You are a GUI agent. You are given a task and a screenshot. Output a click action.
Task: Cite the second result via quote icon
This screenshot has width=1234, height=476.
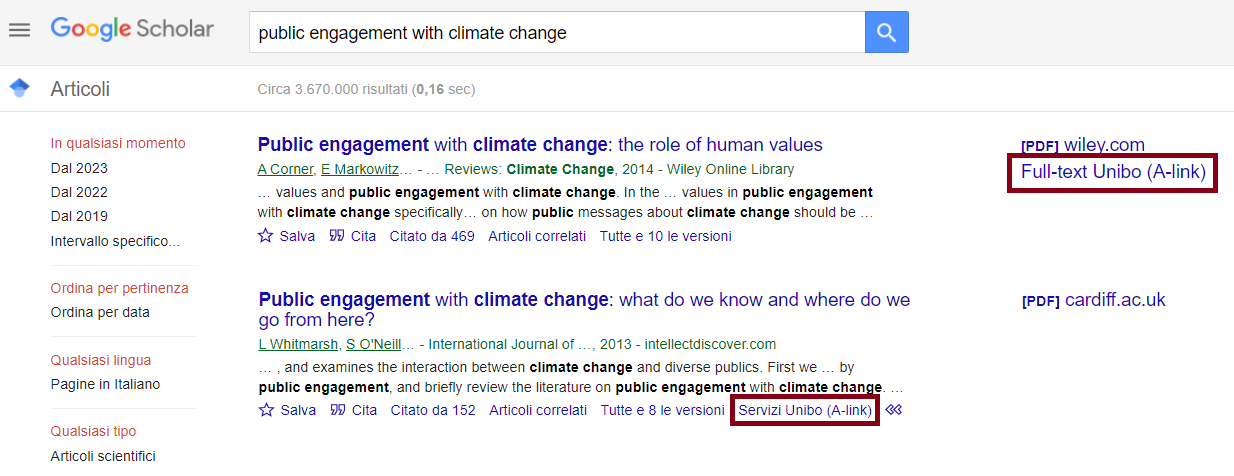point(338,410)
